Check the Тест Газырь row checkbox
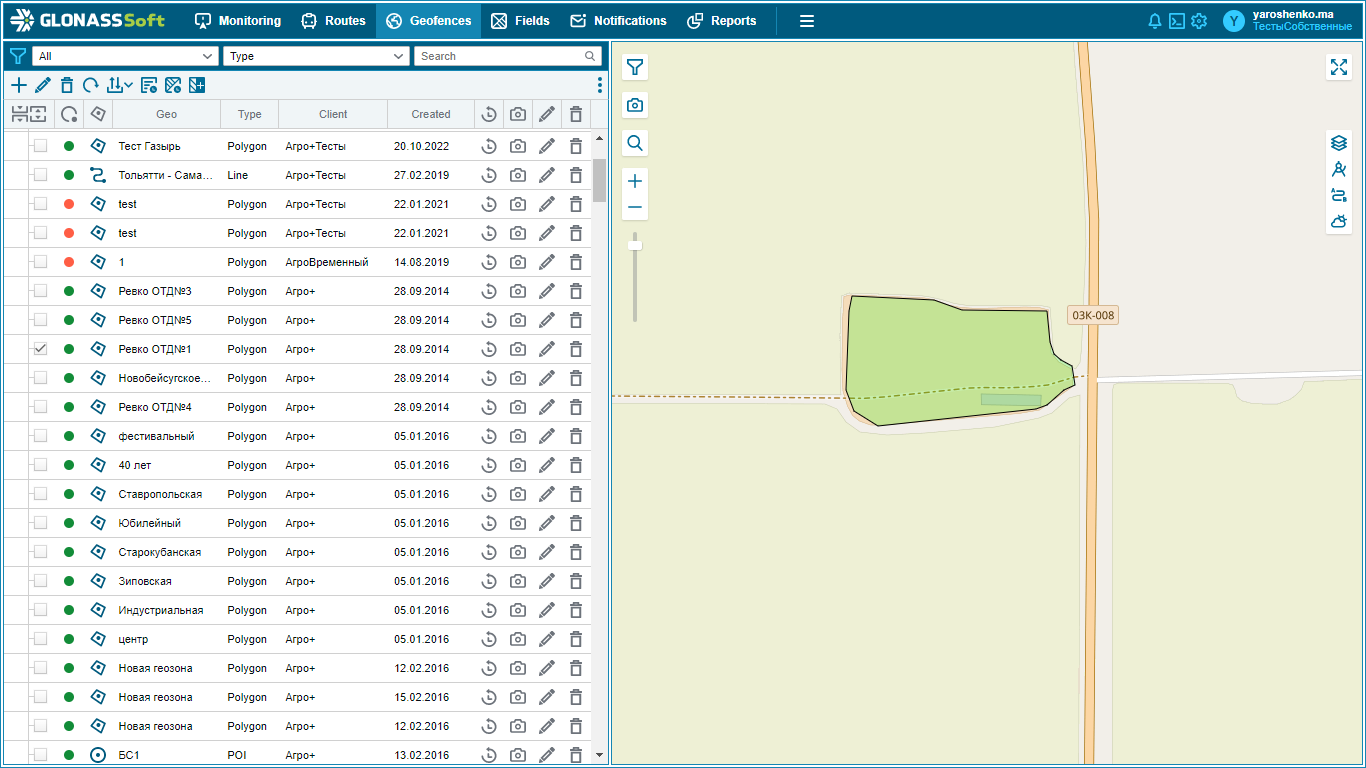This screenshot has height=768, width=1366. 40,146
